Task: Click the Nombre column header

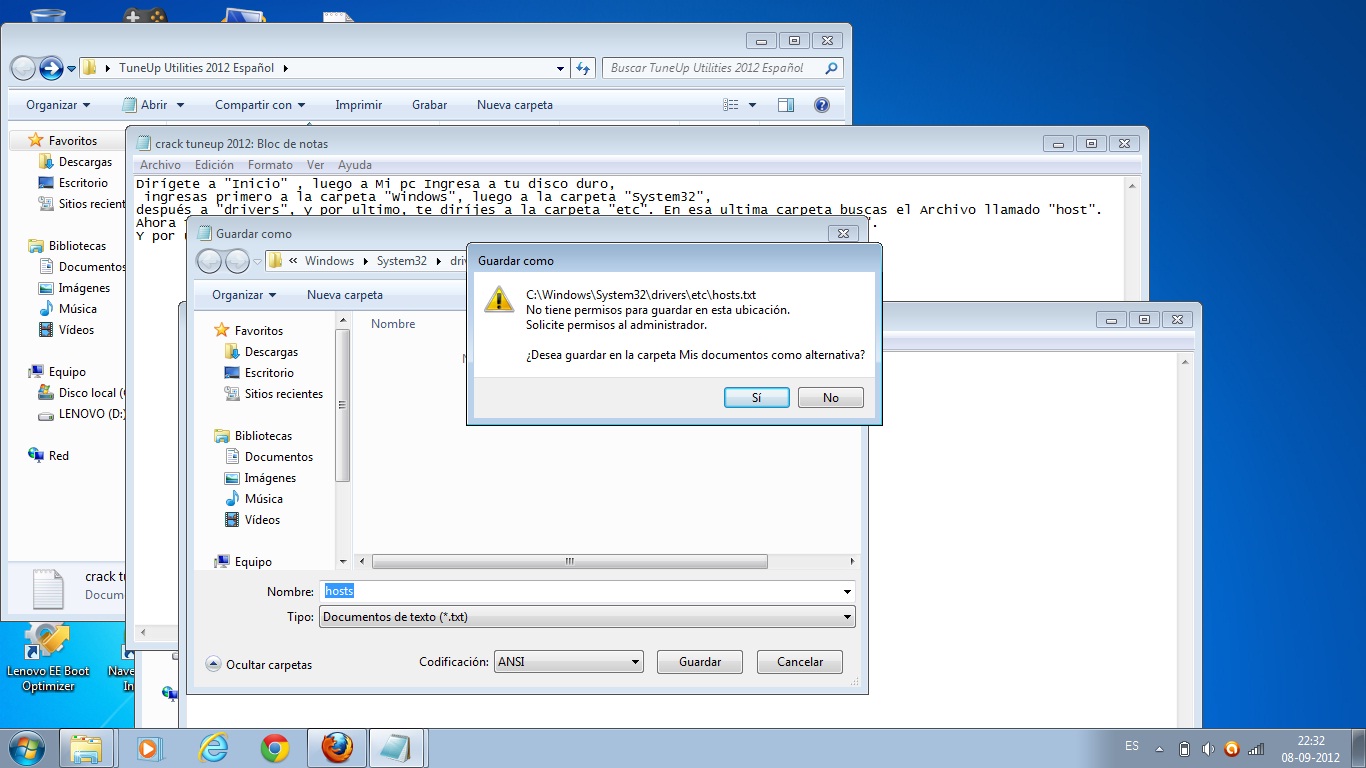Action: pyautogui.click(x=393, y=324)
